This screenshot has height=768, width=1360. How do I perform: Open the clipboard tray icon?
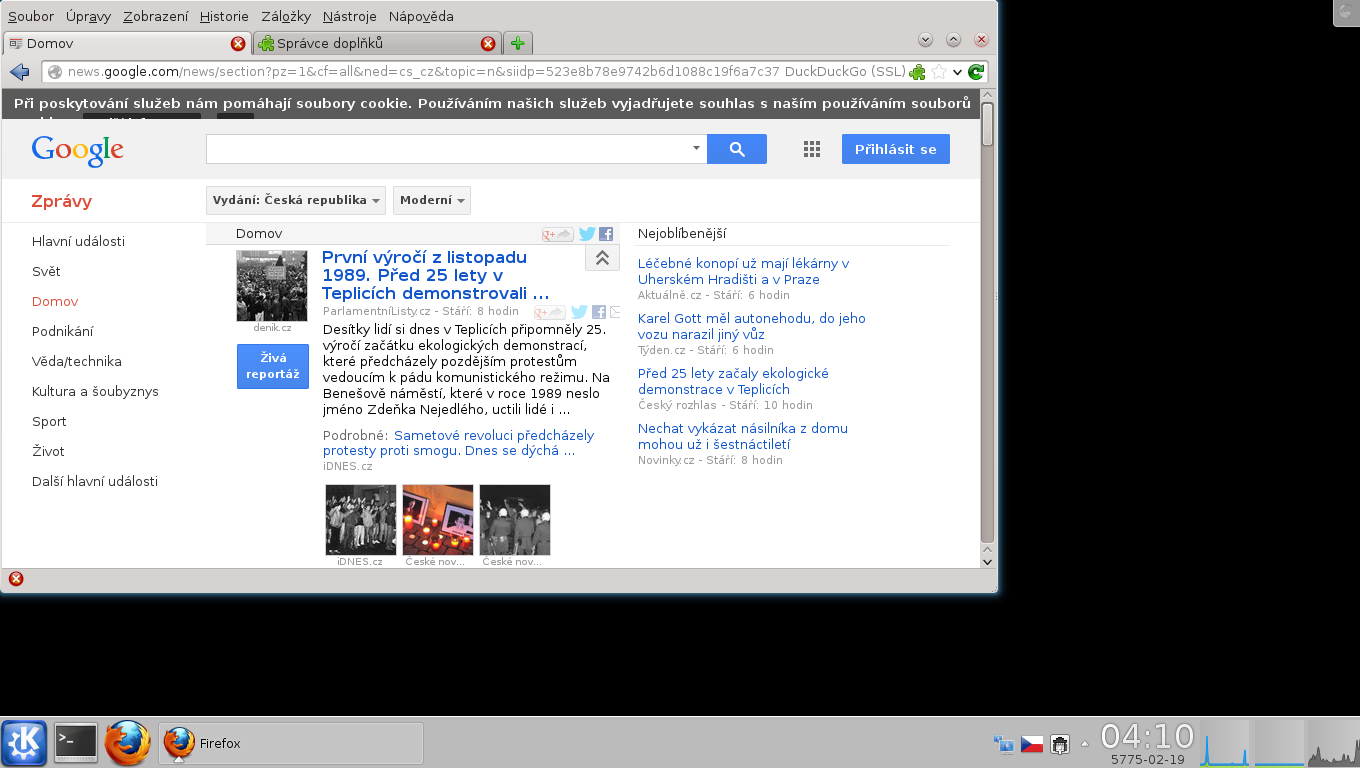pyautogui.click(x=1060, y=744)
